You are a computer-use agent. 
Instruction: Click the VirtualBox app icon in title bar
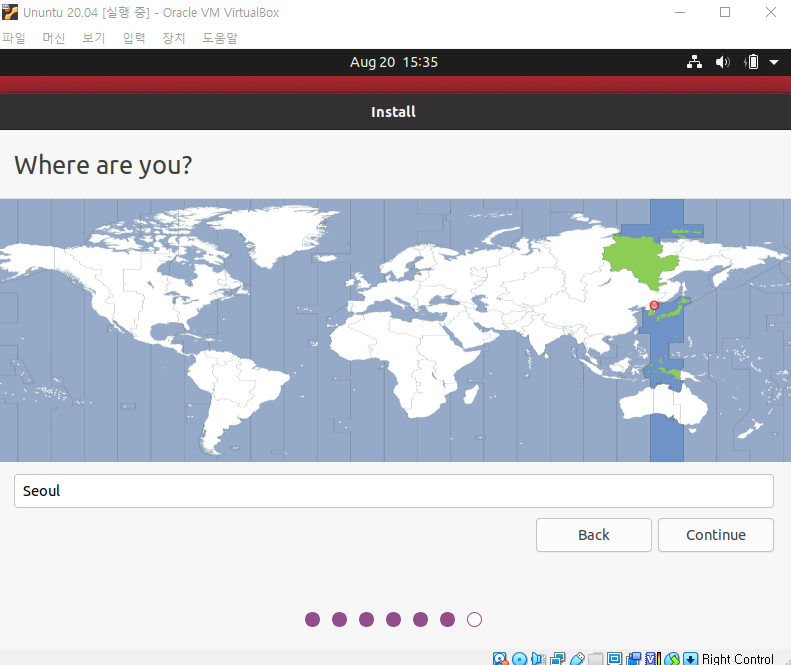point(10,12)
